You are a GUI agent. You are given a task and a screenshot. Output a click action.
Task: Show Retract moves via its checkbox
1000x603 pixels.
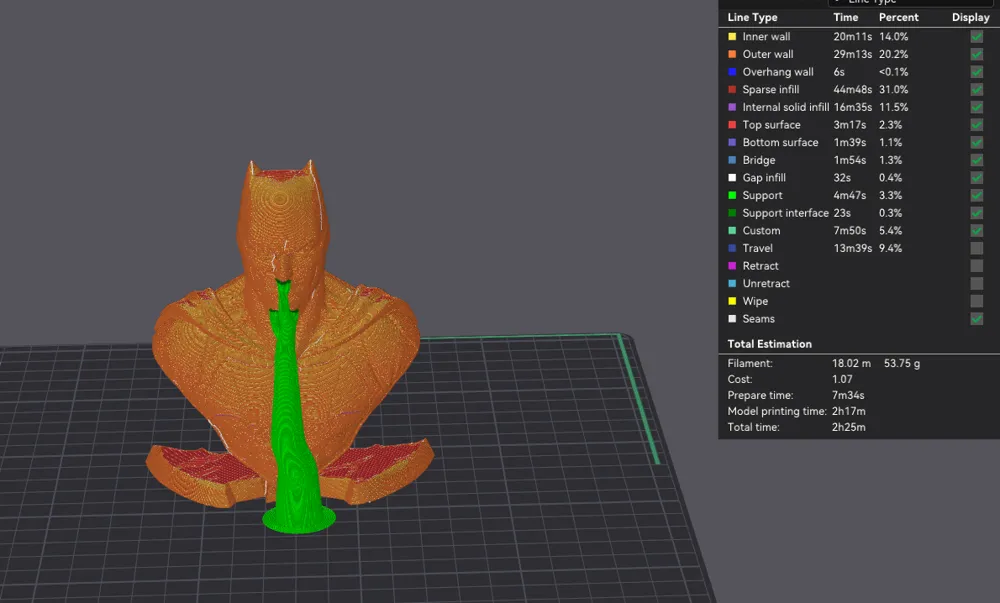pyautogui.click(x=976, y=266)
